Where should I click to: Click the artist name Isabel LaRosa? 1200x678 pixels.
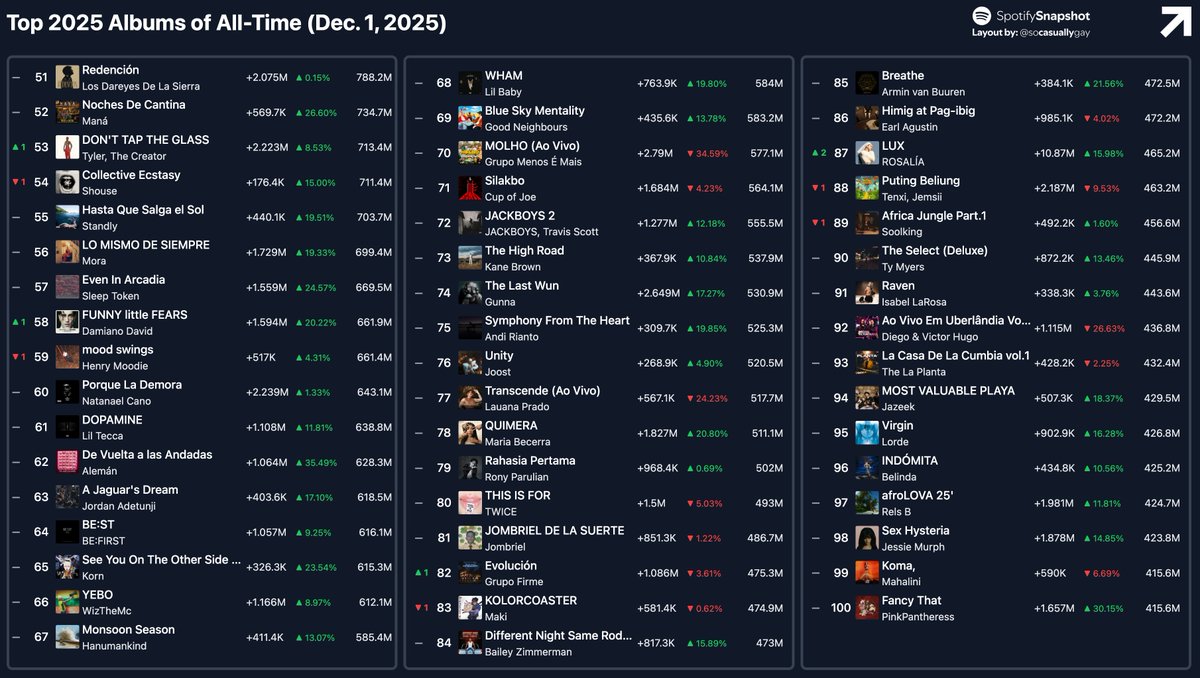point(914,302)
